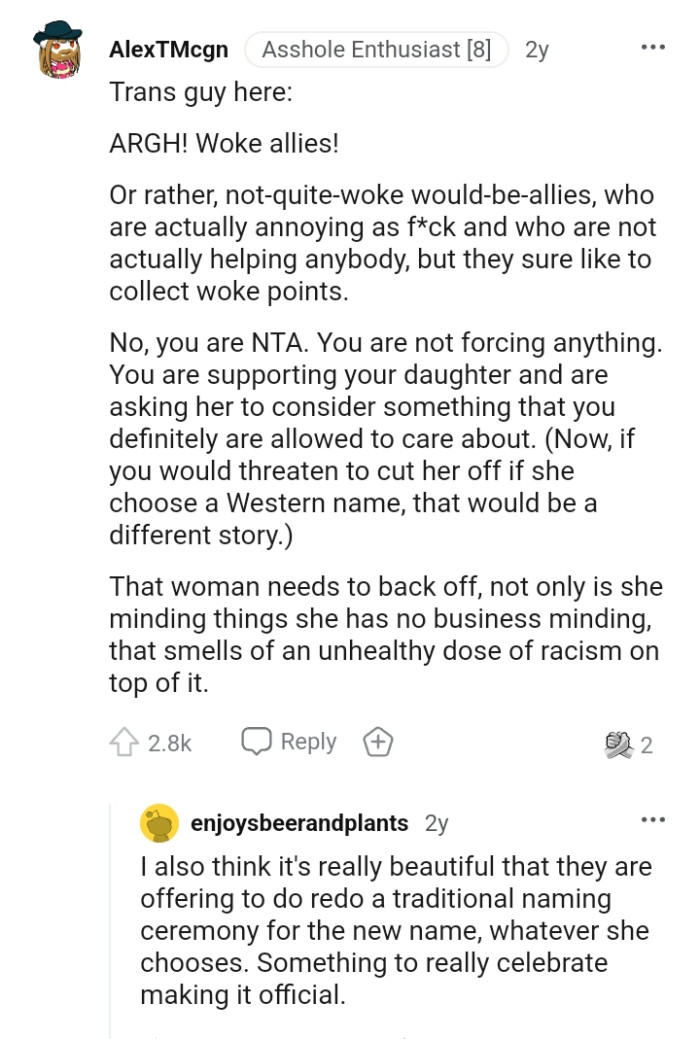Image resolution: width=700 pixels, height=1039 pixels.
Task: Click the plus icon to give an award
Action: [x=378, y=742]
